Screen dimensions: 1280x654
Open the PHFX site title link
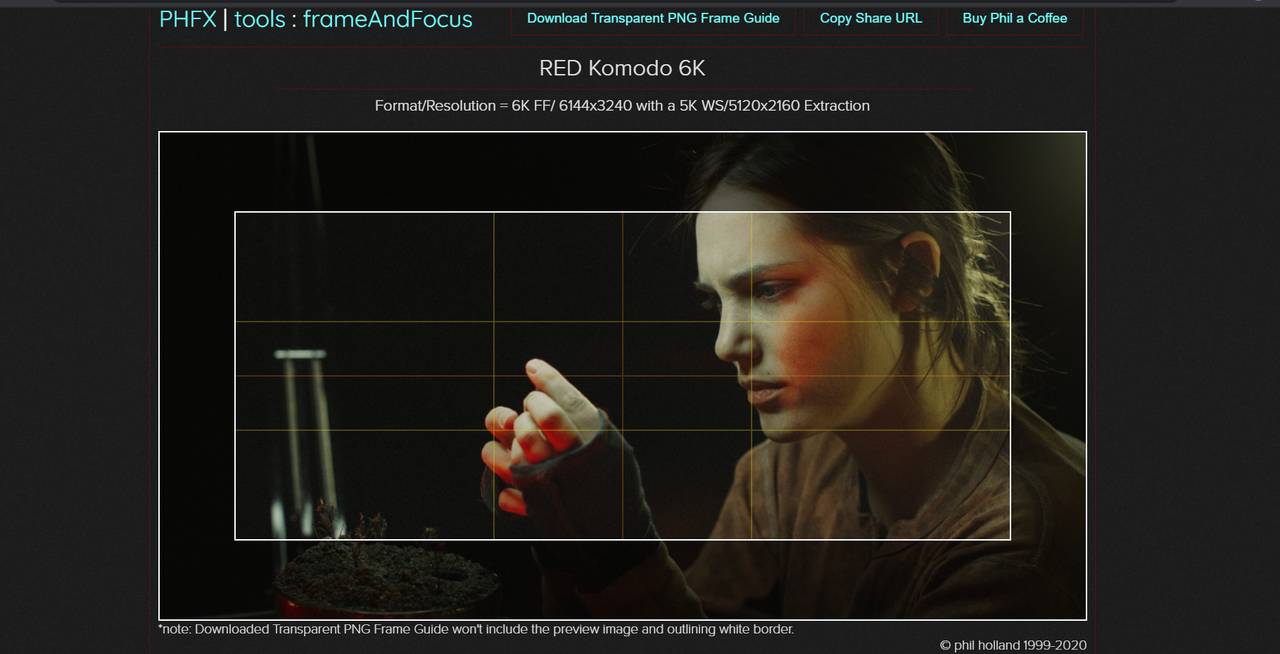click(x=188, y=18)
